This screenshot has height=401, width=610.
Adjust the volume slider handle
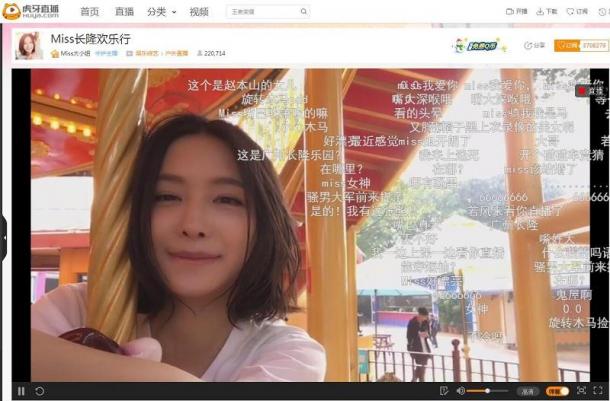(x=487, y=391)
